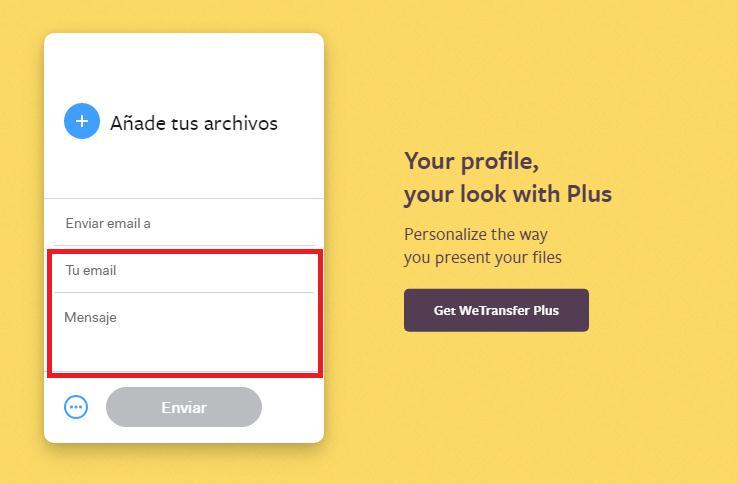Click the blue plus add-files icon
Image resolution: width=737 pixels, height=484 pixels.
pos(82,121)
